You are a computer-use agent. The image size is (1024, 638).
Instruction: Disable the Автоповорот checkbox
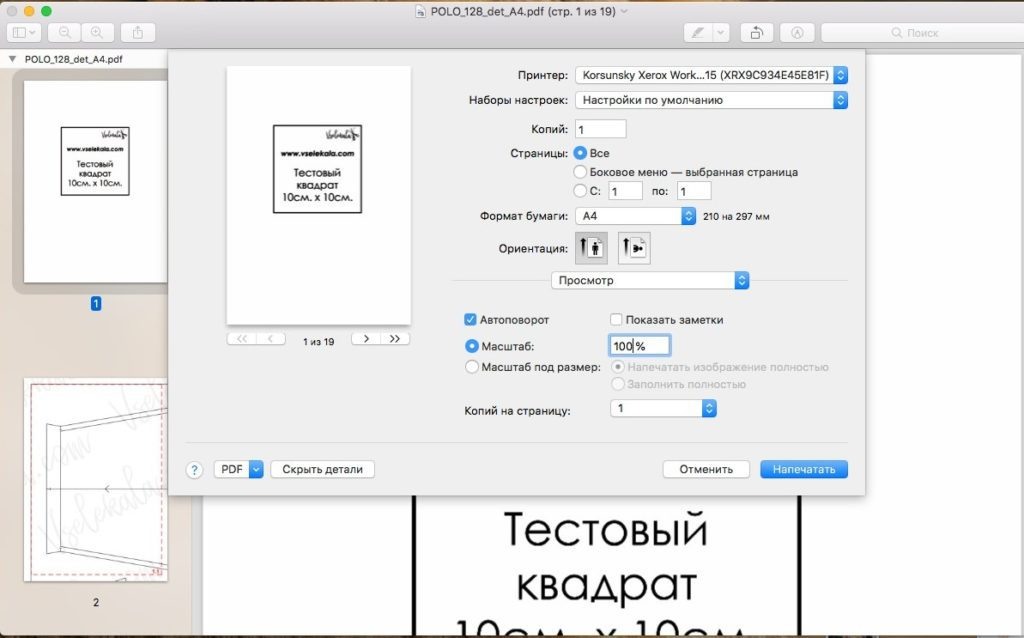[x=469, y=319]
